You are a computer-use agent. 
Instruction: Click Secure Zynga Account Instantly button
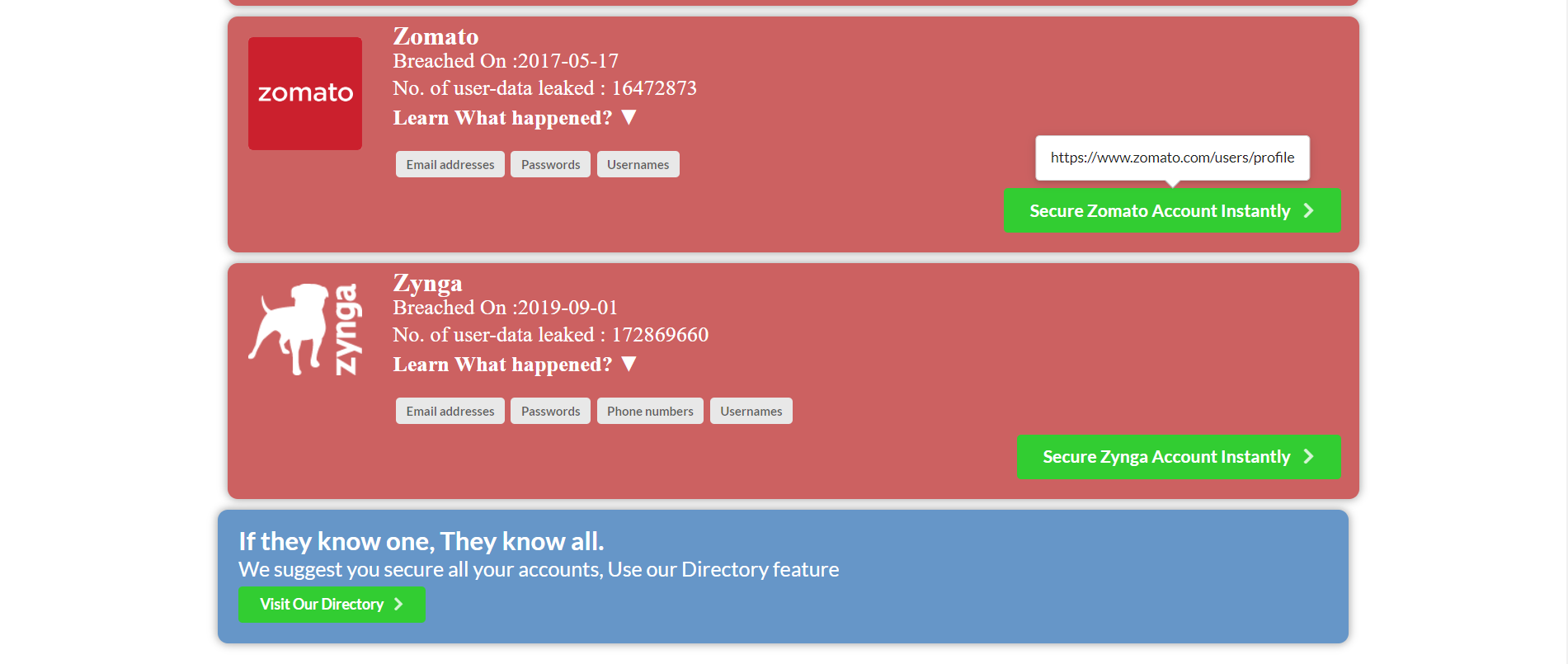(1179, 457)
